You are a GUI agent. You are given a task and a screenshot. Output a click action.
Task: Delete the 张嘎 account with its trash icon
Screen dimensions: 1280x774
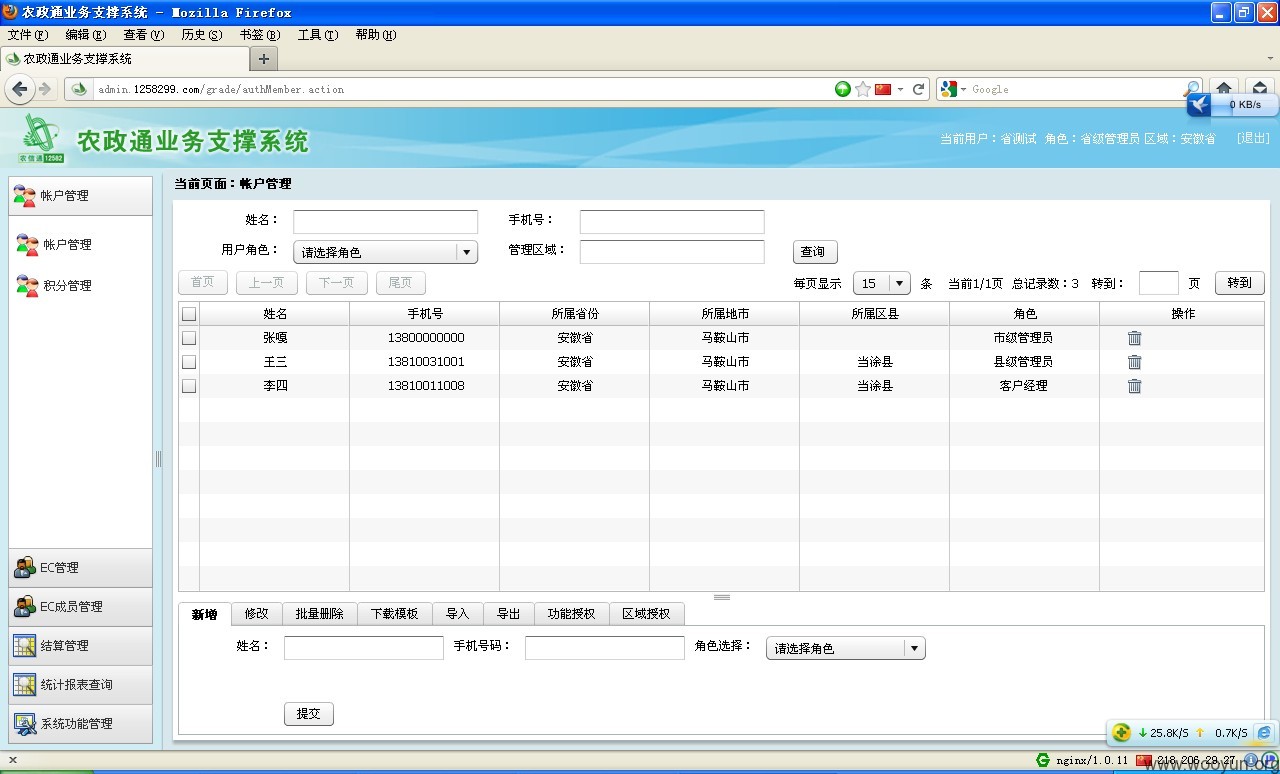[x=1134, y=338]
